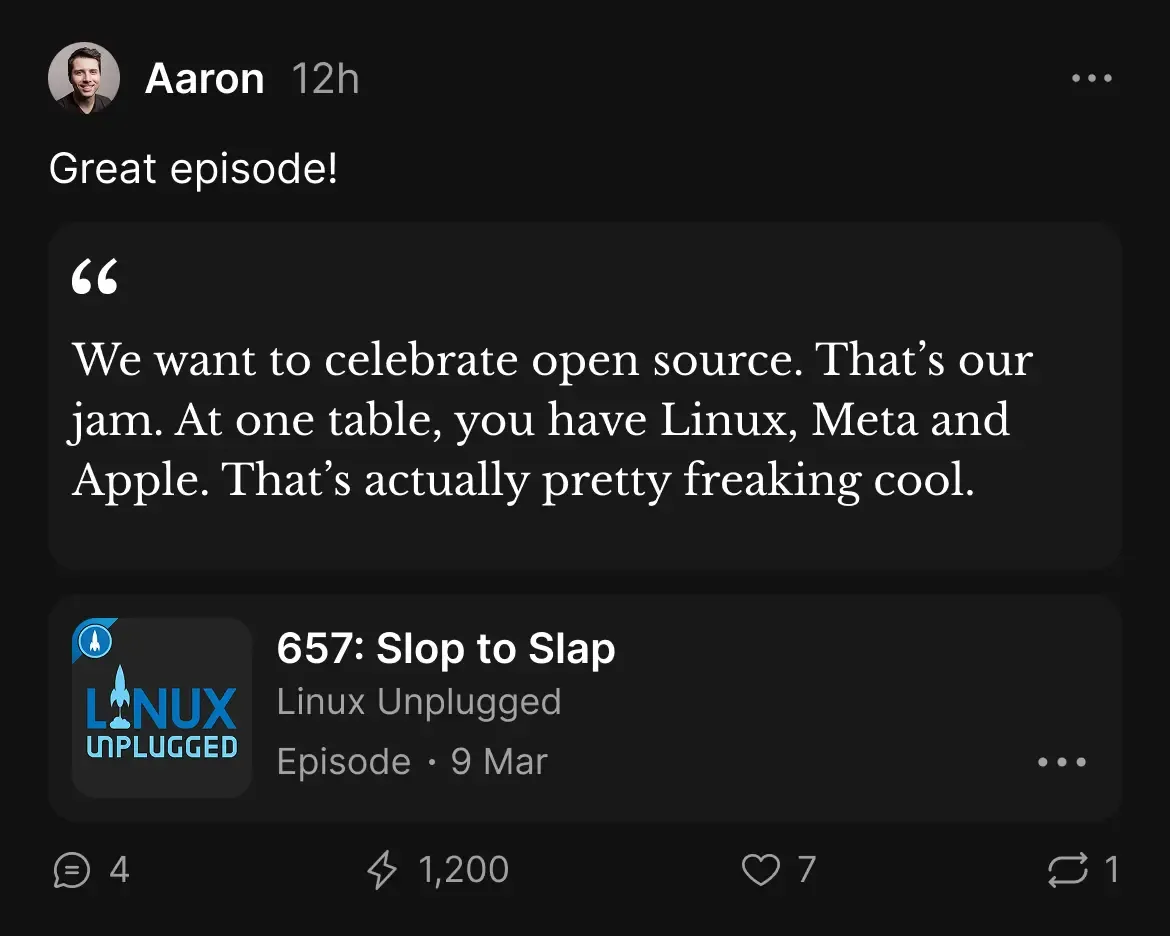Open the quoted open source passage
Image resolution: width=1170 pixels, height=936 pixels.
click(x=552, y=420)
